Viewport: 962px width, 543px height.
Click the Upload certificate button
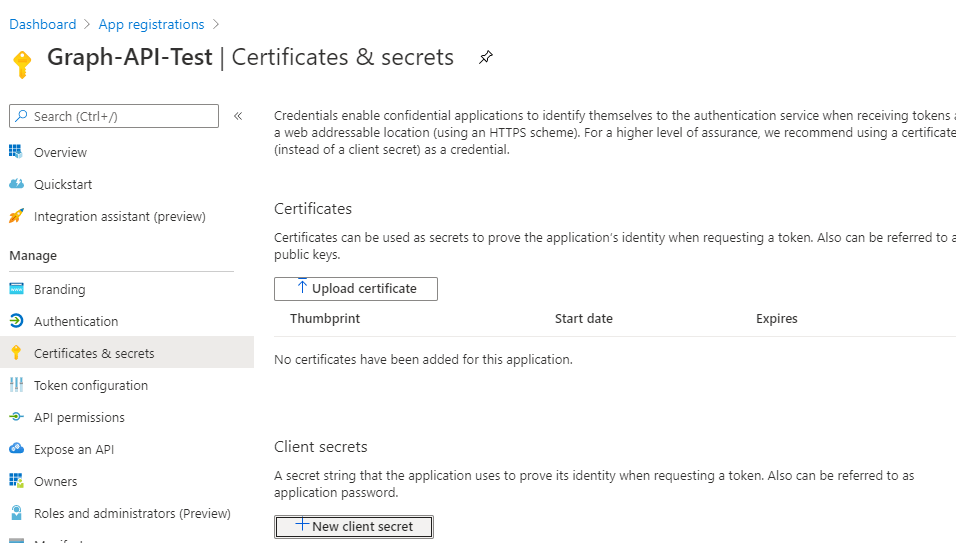click(x=356, y=288)
